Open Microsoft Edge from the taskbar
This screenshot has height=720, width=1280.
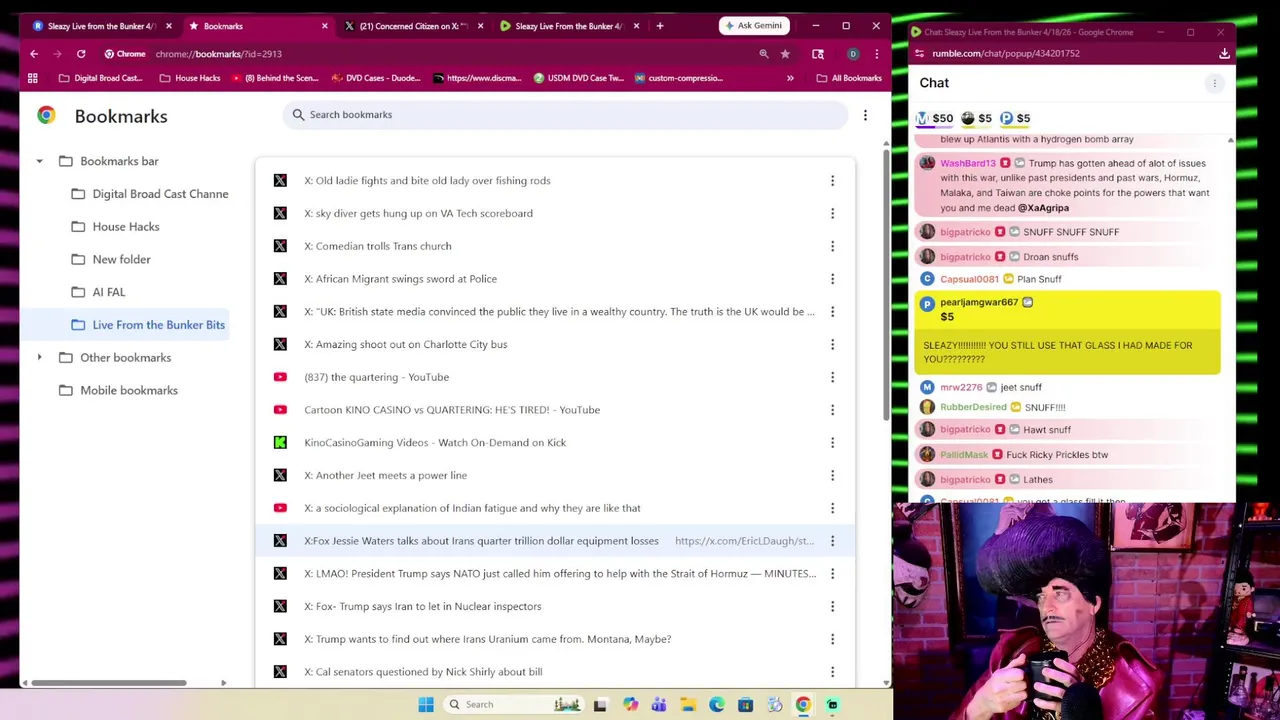tap(717, 705)
